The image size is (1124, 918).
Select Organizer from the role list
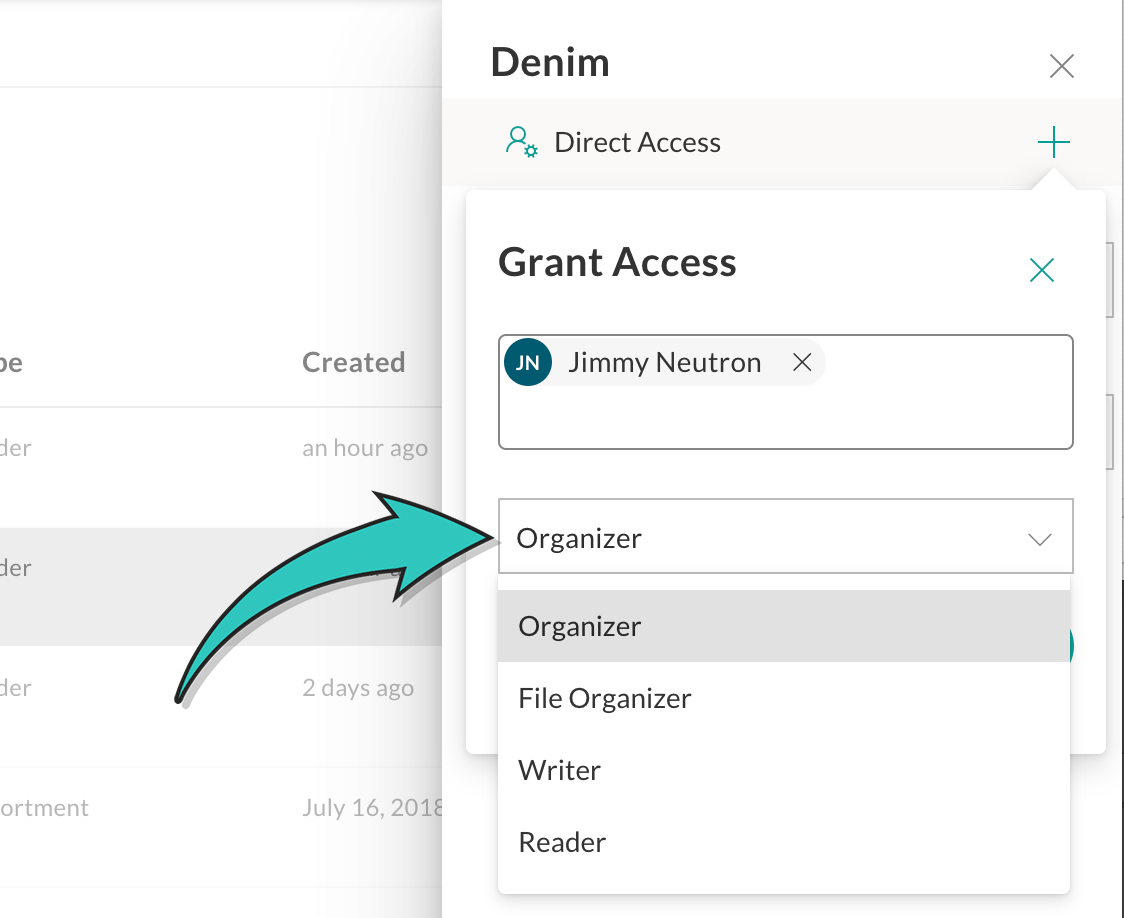pyautogui.click(x=784, y=626)
